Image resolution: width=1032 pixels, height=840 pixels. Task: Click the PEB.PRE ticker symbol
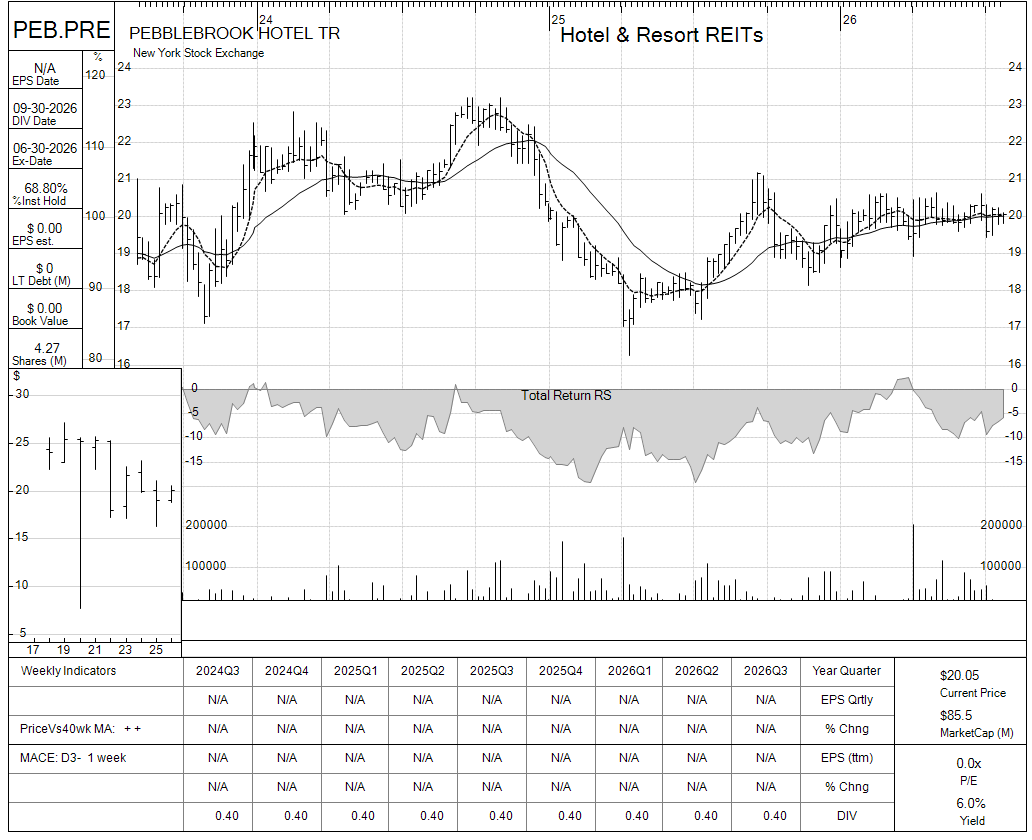tap(61, 30)
